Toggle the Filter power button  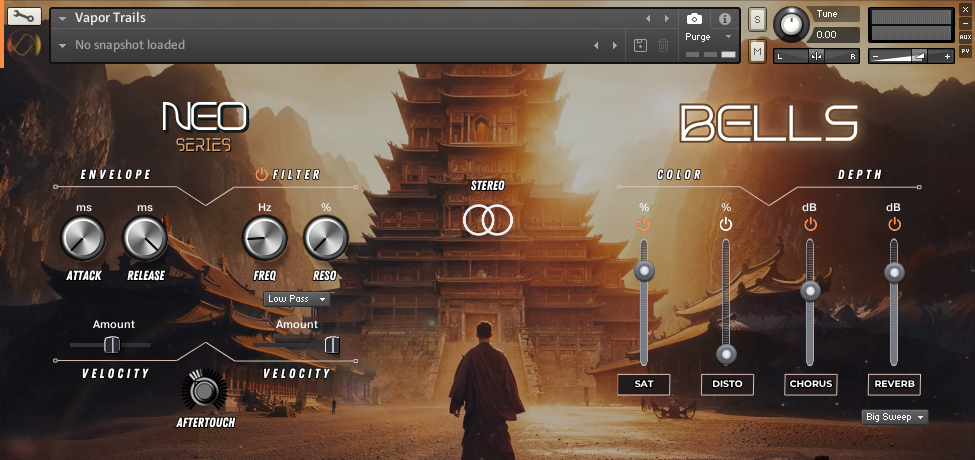[262, 174]
